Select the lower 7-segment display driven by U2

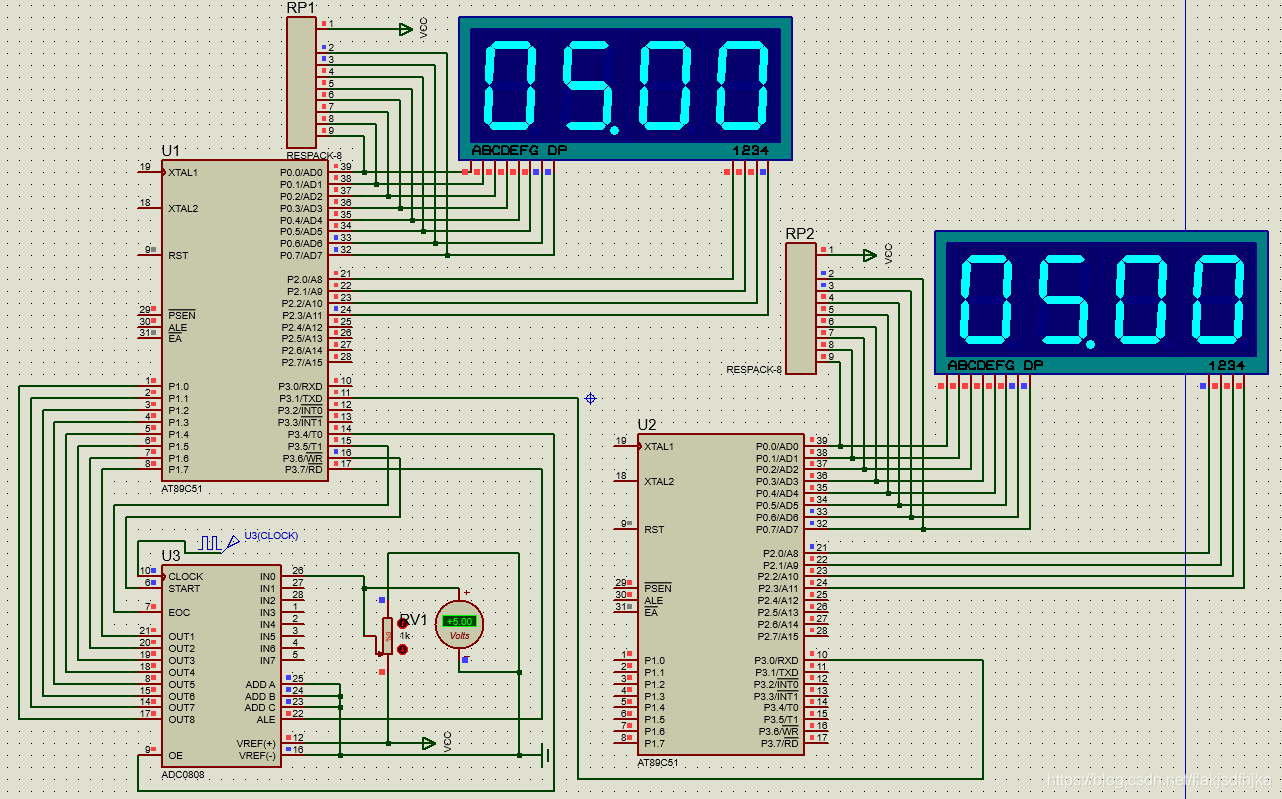click(1101, 303)
